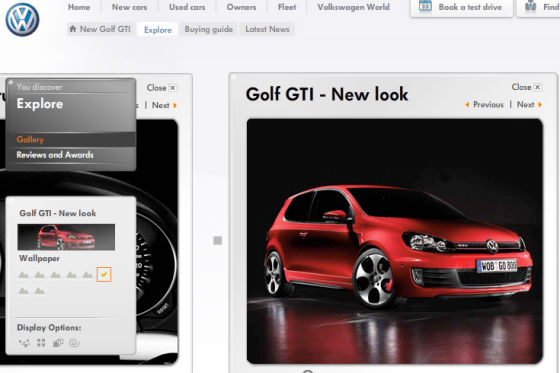
Task: Go to the New Golf GTI tab
Action: click(100, 29)
